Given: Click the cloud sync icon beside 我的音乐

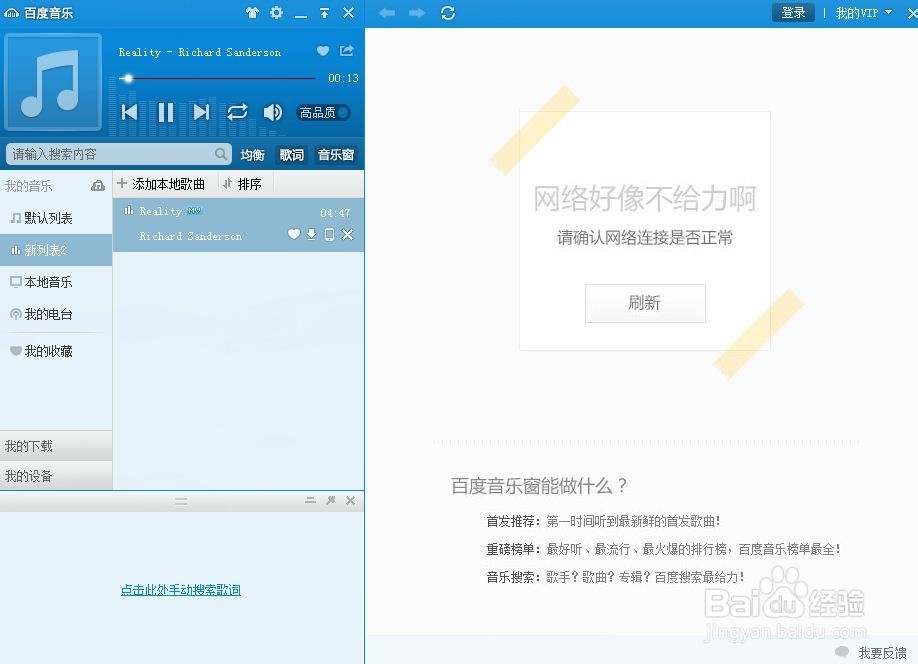Looking at the screenshot, I should coord(97,185).
